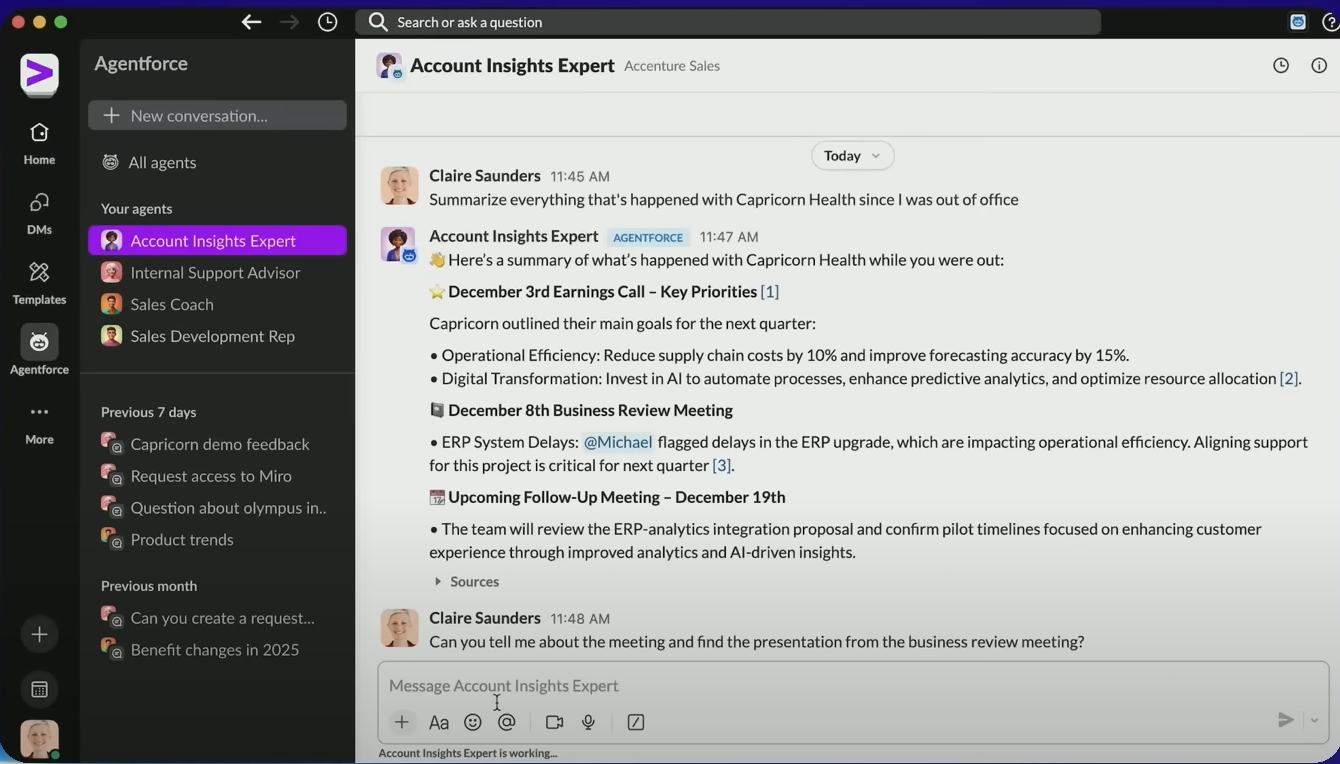Click the plus attachment button in composer
Image resolution: width=1340 pixels, height=764 pixels.
402,721
